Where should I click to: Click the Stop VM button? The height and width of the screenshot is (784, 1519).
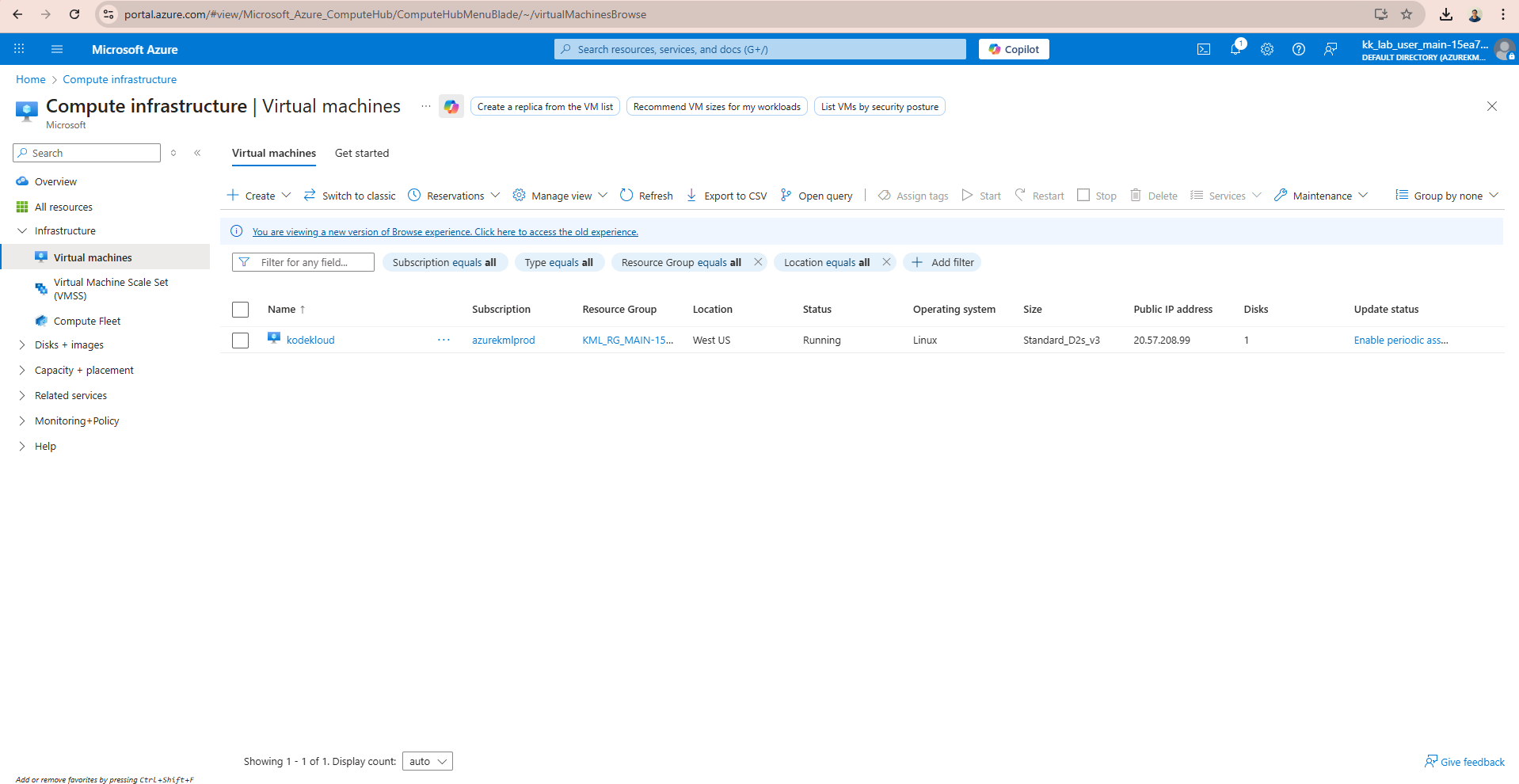pyautogui.click(x=1097, y=196)
